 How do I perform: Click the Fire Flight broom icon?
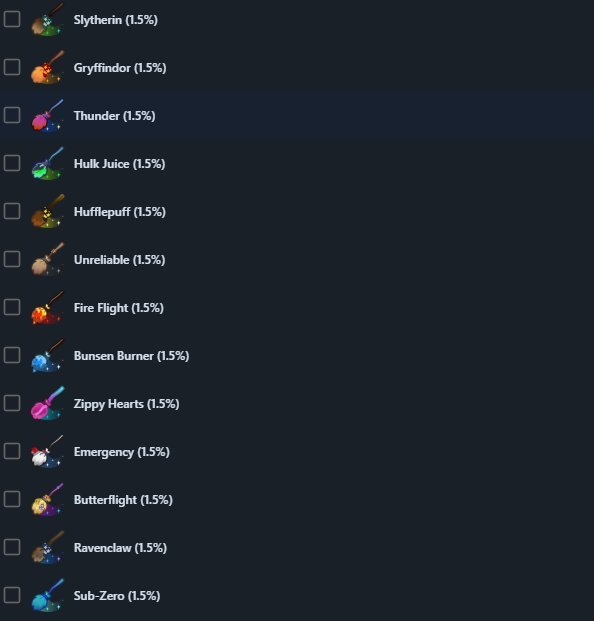(47, 307)
